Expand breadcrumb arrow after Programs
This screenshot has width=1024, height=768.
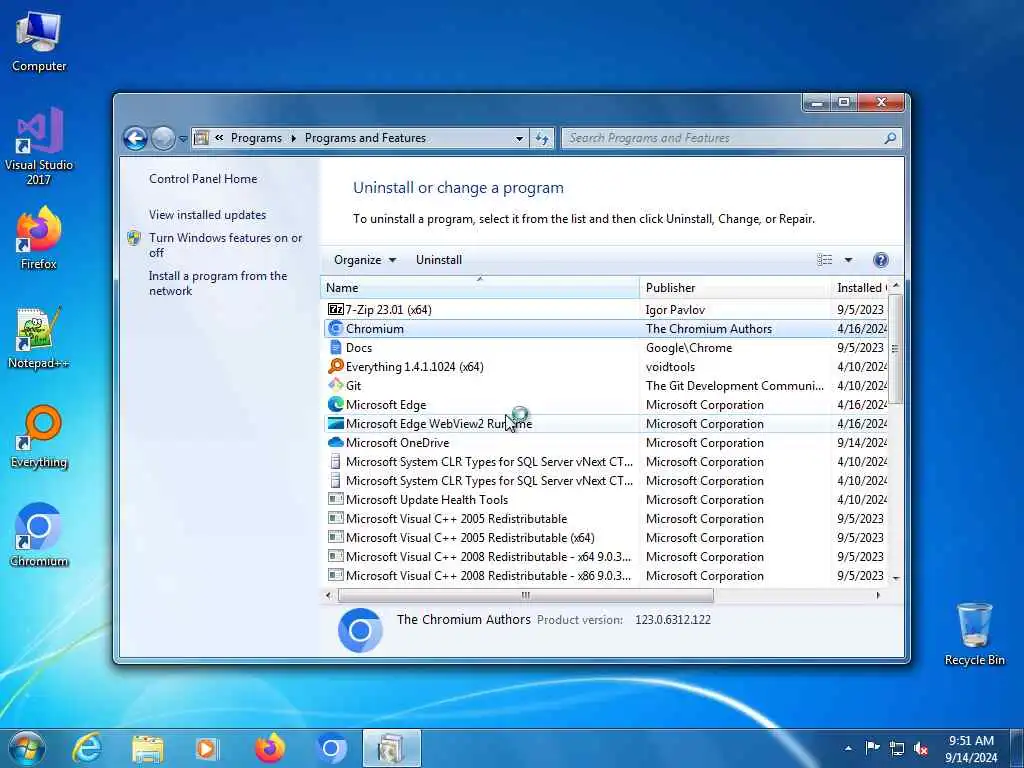pyautogui.click(x=293, y=138)
